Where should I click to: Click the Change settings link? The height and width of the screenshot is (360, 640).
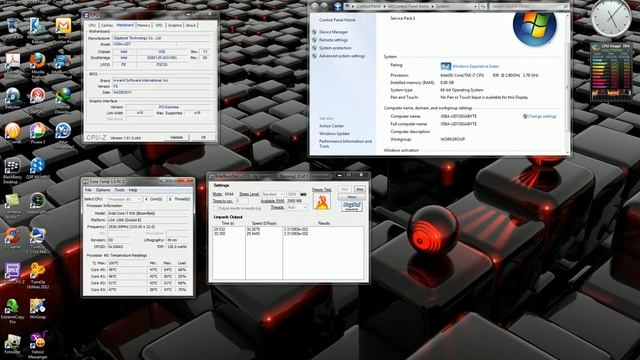pos(542,116)
